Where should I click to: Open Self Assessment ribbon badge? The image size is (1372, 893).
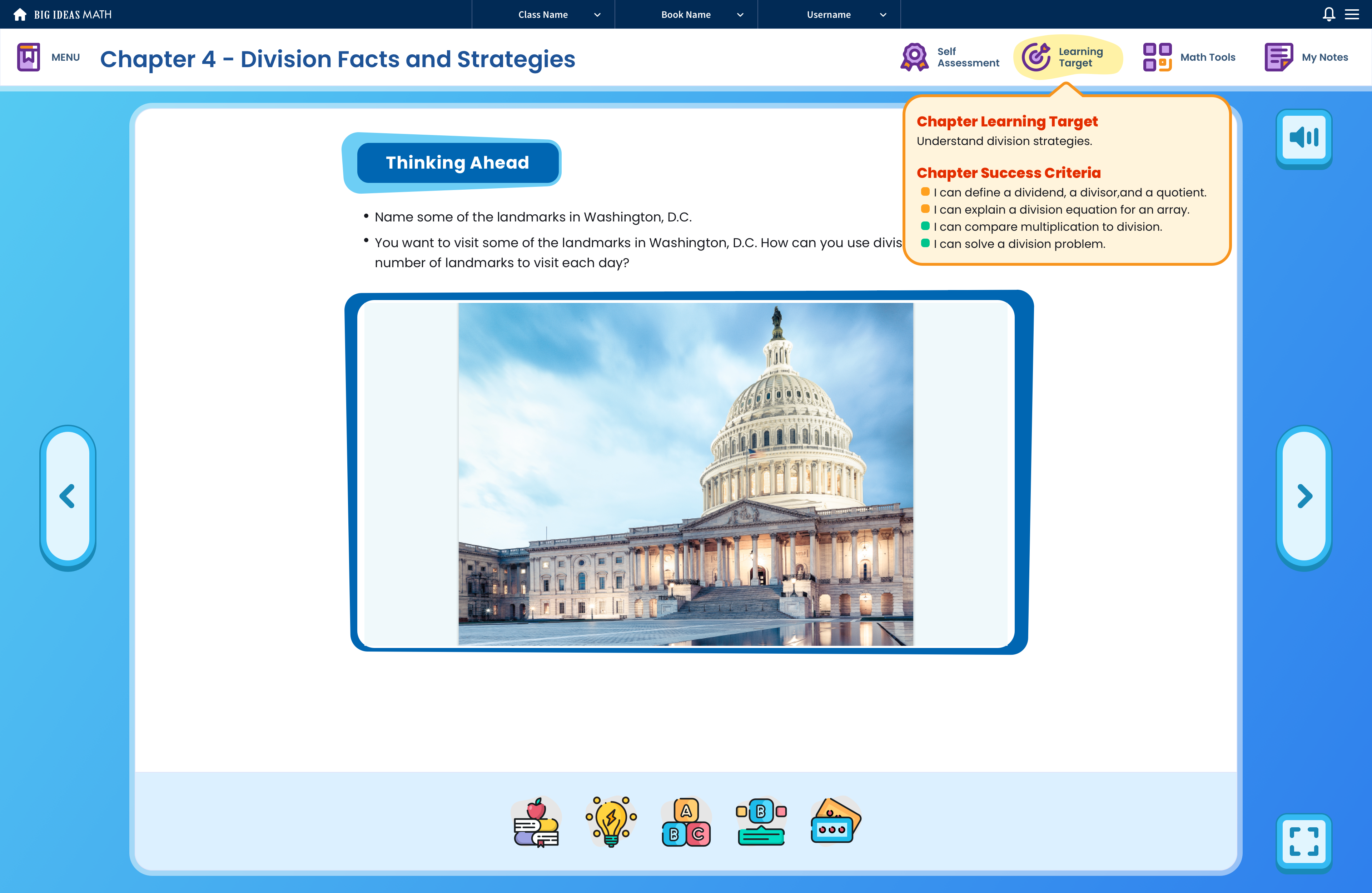pos(914,57)
